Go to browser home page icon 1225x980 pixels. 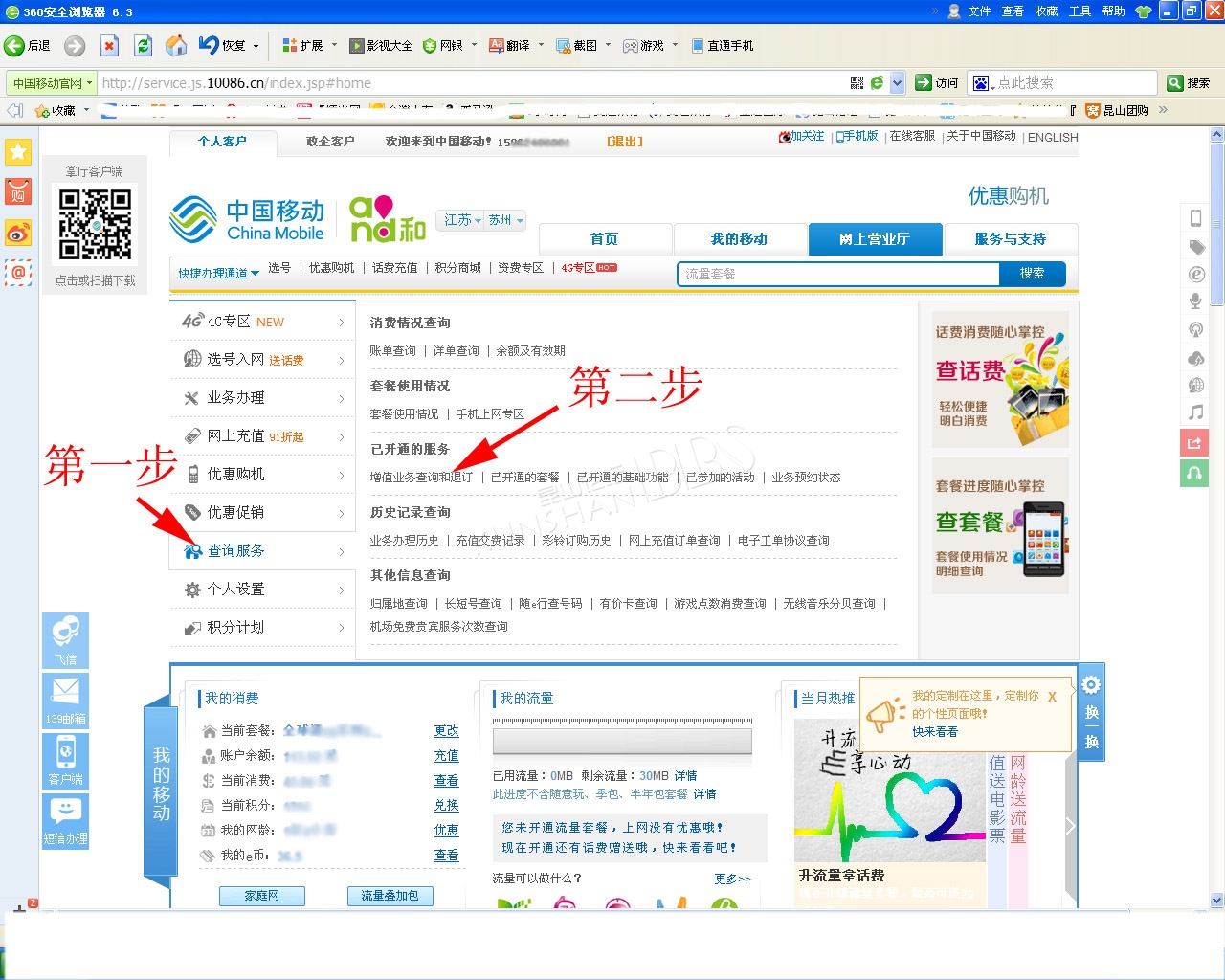pos(176,46)
